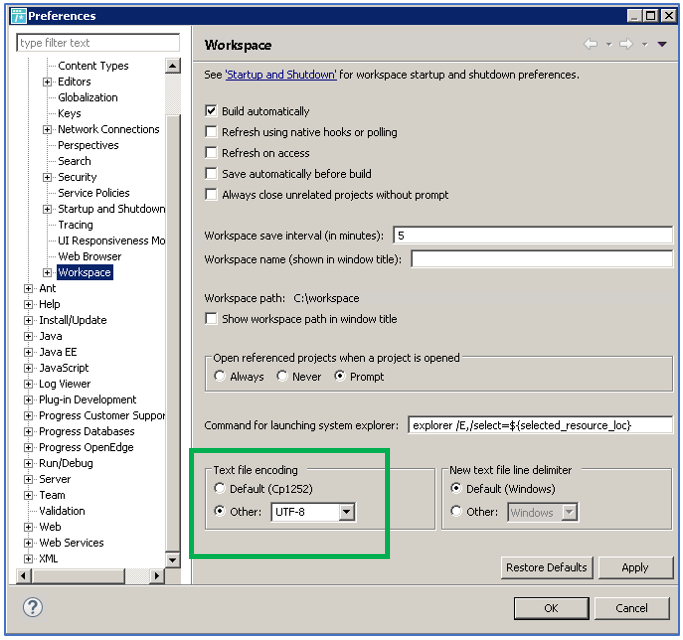Click the Restore Defaults button
683x640 pixels.
(x=546, y=567)
